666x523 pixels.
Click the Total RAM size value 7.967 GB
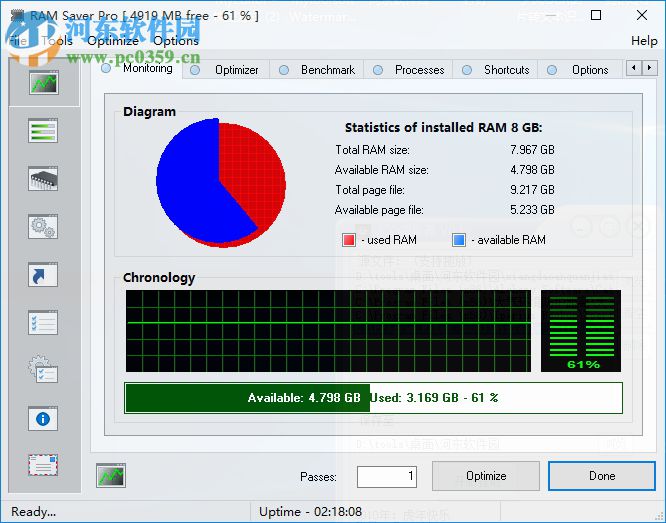(x=532, y=150)
